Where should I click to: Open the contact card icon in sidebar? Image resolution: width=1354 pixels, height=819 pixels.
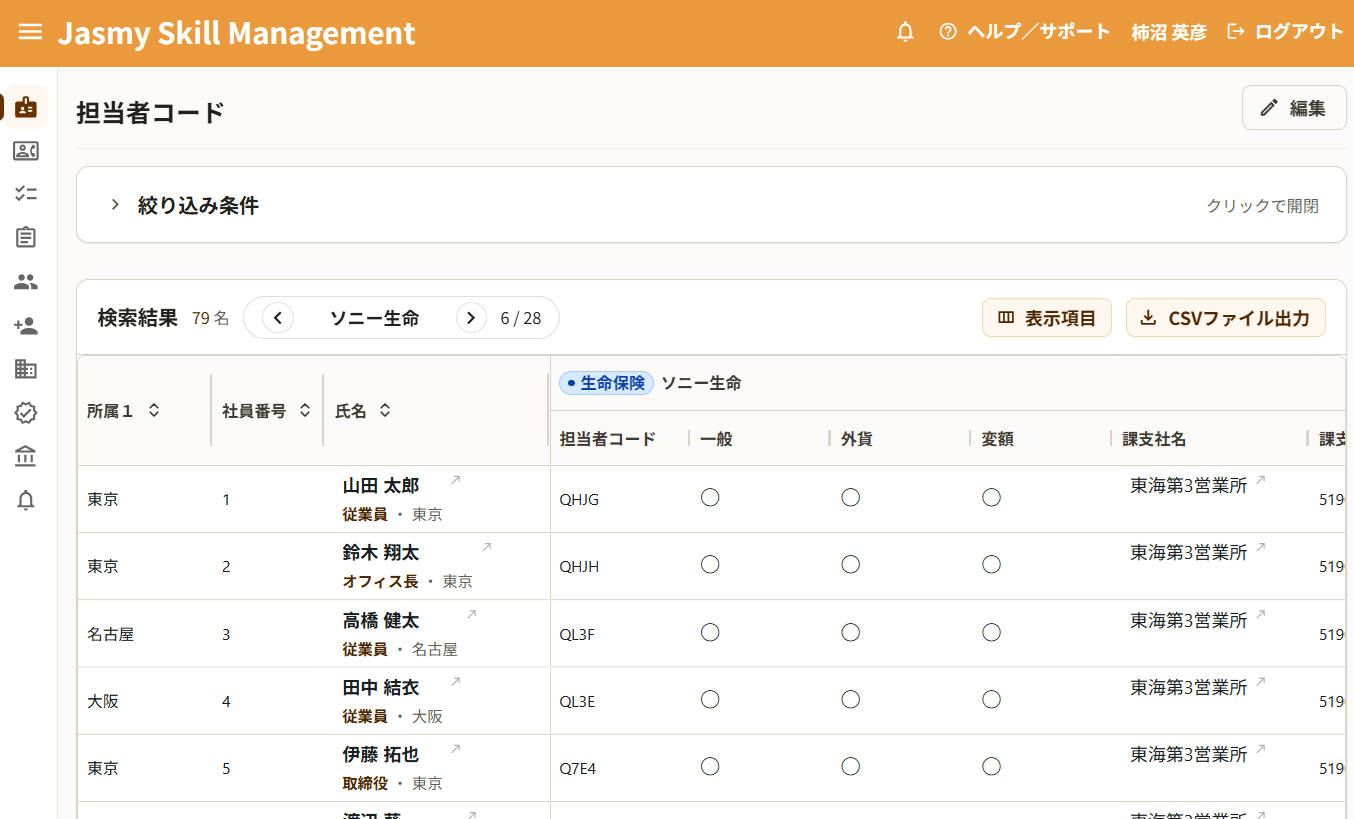pyautogui.click(x=26, y=151)
